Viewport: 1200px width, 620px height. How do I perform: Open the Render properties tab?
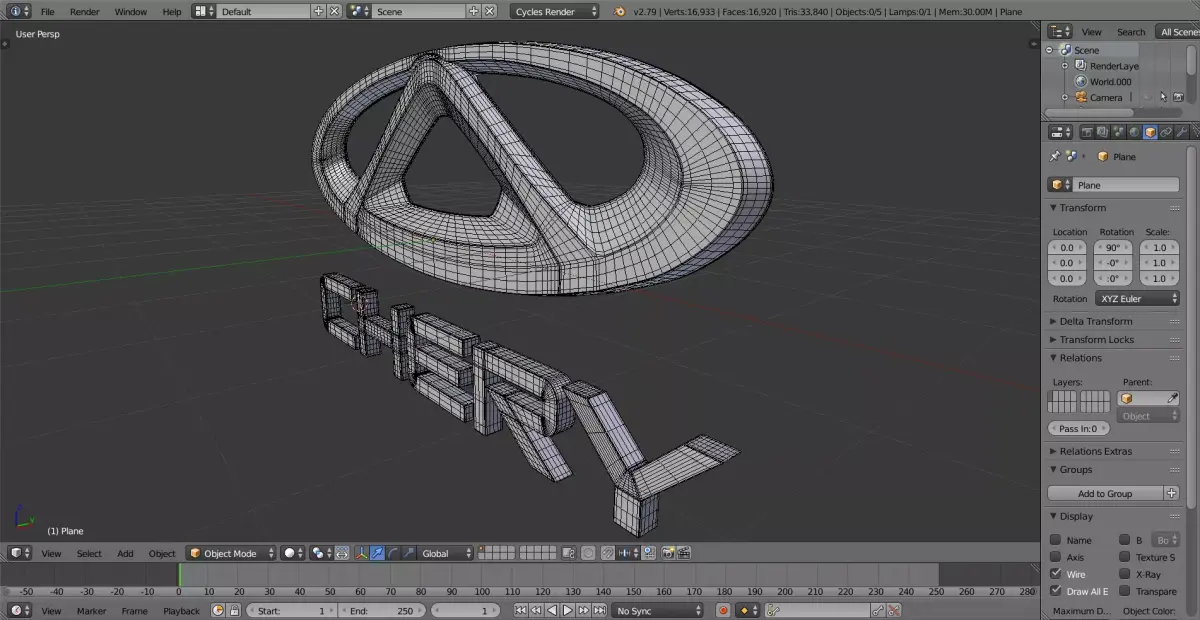click(x=1087, y=132)
